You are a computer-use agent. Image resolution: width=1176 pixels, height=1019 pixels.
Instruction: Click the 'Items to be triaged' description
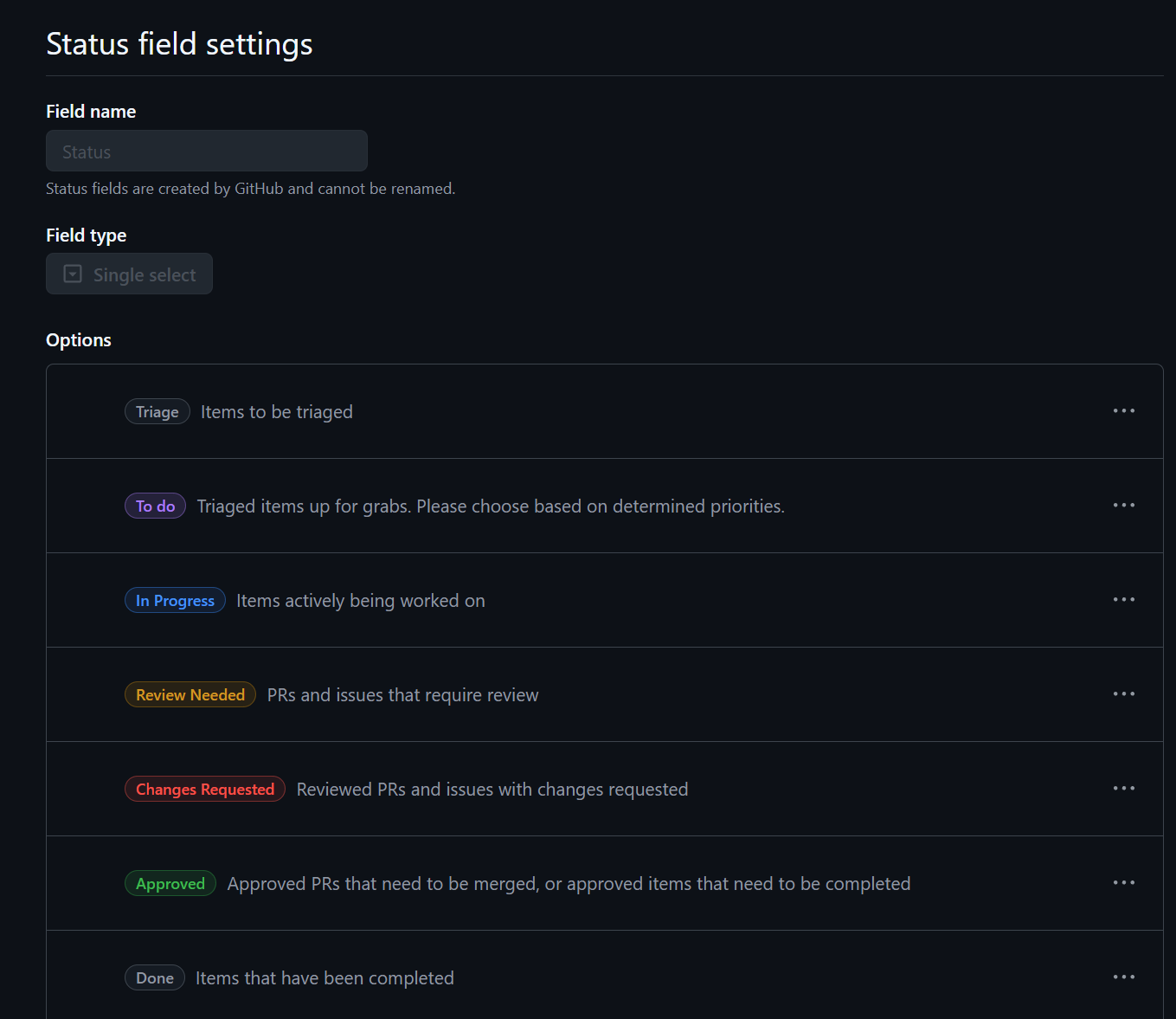coord(277,412)
